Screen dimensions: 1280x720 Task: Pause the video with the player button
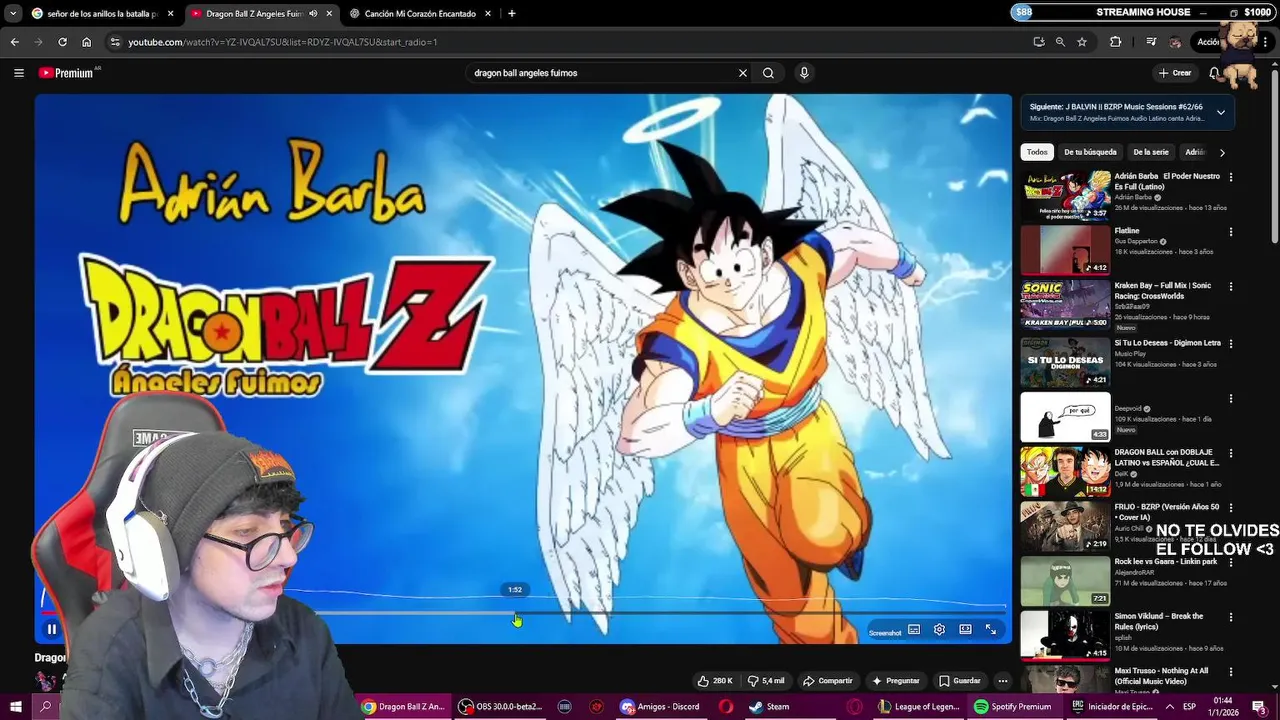point(52,630)
